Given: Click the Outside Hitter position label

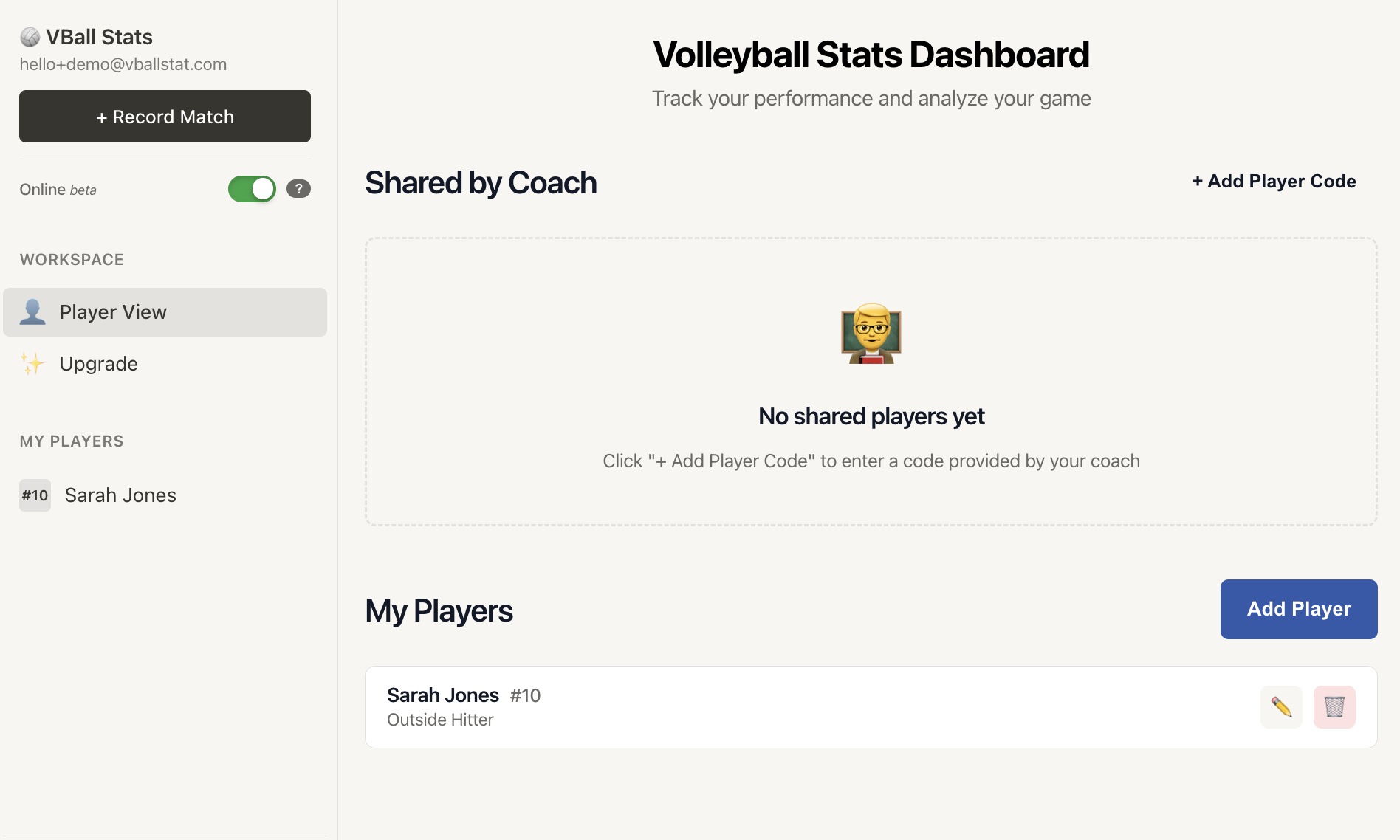Looking at the screenshot, I should click(x=440, y=720).
